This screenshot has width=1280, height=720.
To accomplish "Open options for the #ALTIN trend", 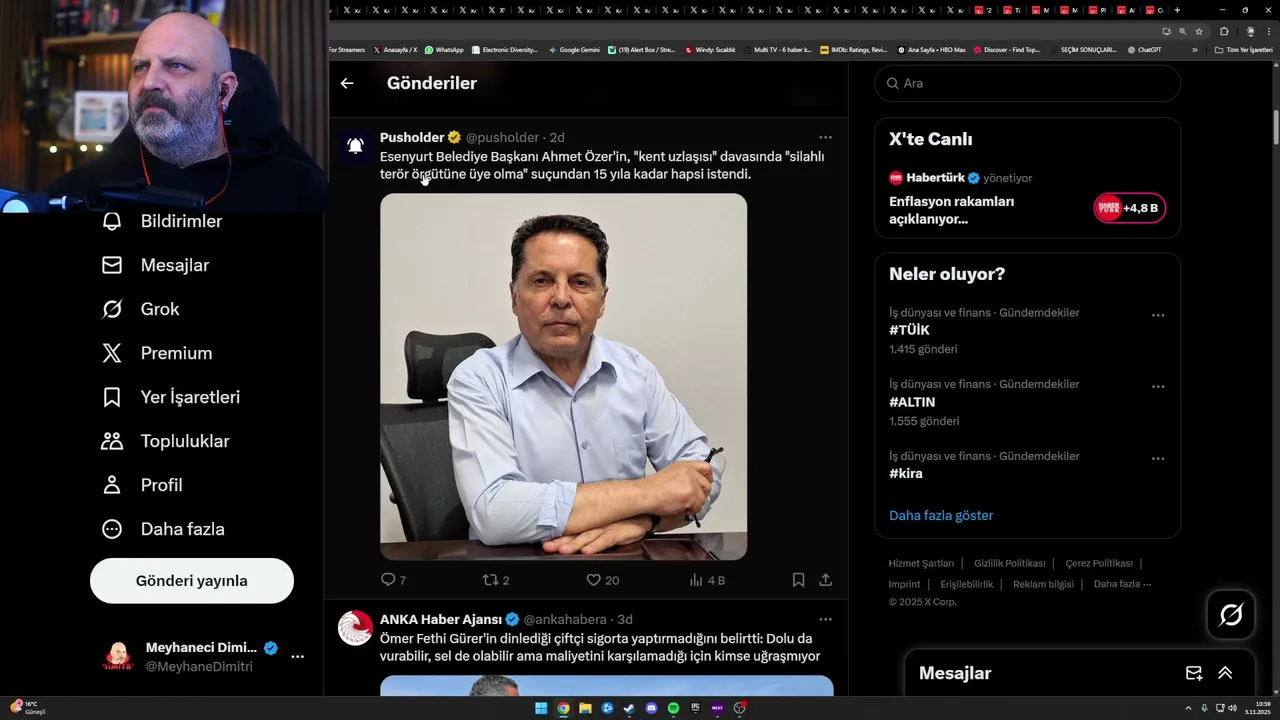I will coord(1158,387).
